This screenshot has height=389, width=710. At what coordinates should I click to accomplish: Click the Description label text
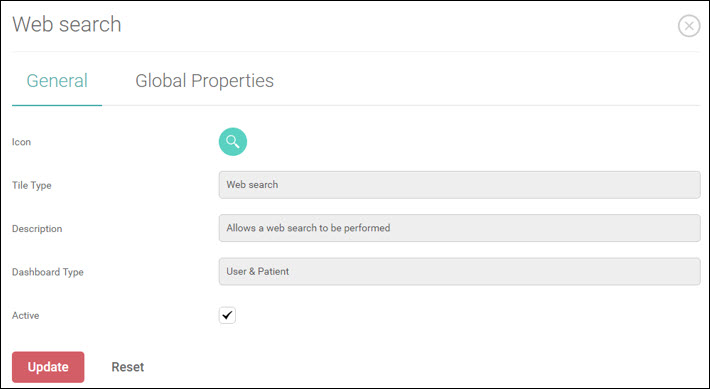(37, 229)
